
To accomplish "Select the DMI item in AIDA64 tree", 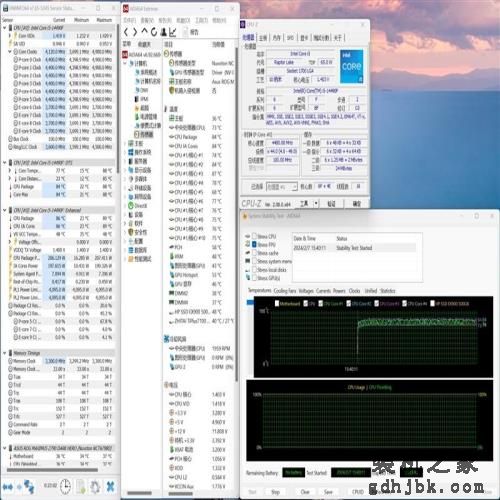I will pyautogui.click(x=142, y=90).
